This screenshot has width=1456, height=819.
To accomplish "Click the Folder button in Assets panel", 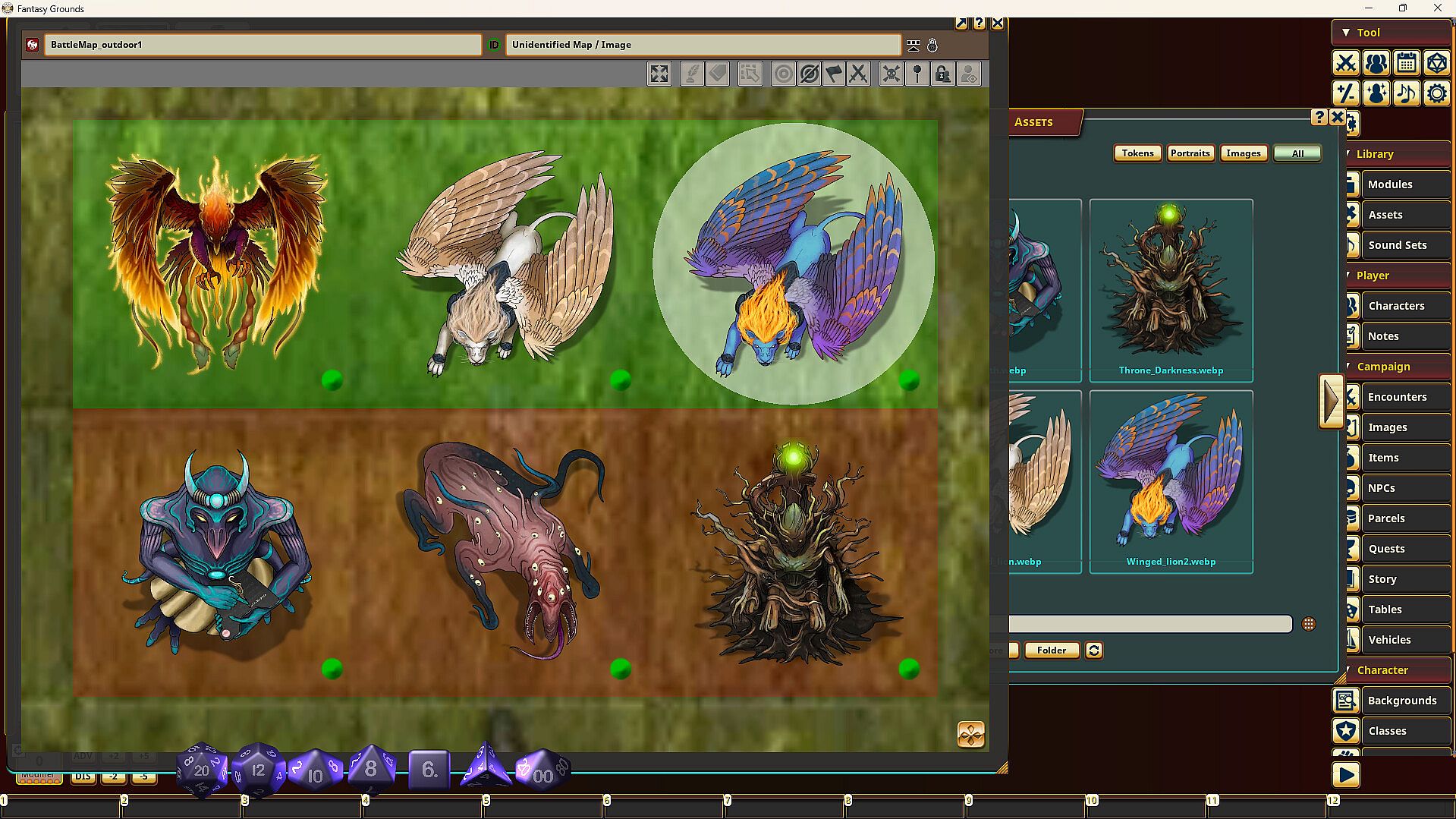I will (x=1052, y=650).
